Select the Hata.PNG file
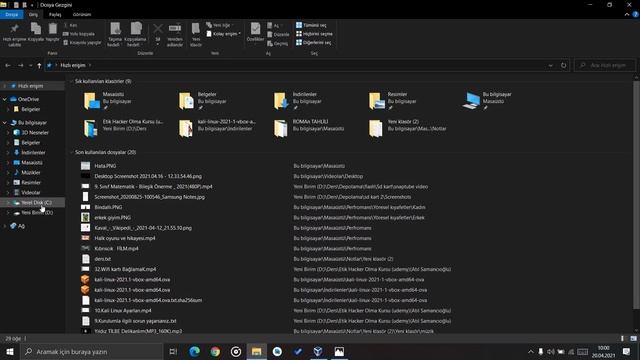The height and width of the screenshot is (360, 640). [105, 166]
